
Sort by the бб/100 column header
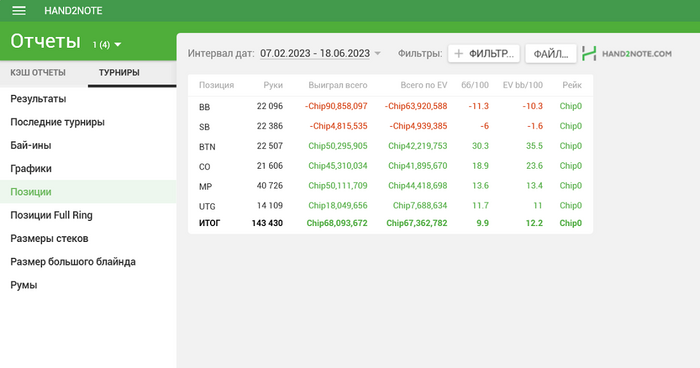[475, 85]
